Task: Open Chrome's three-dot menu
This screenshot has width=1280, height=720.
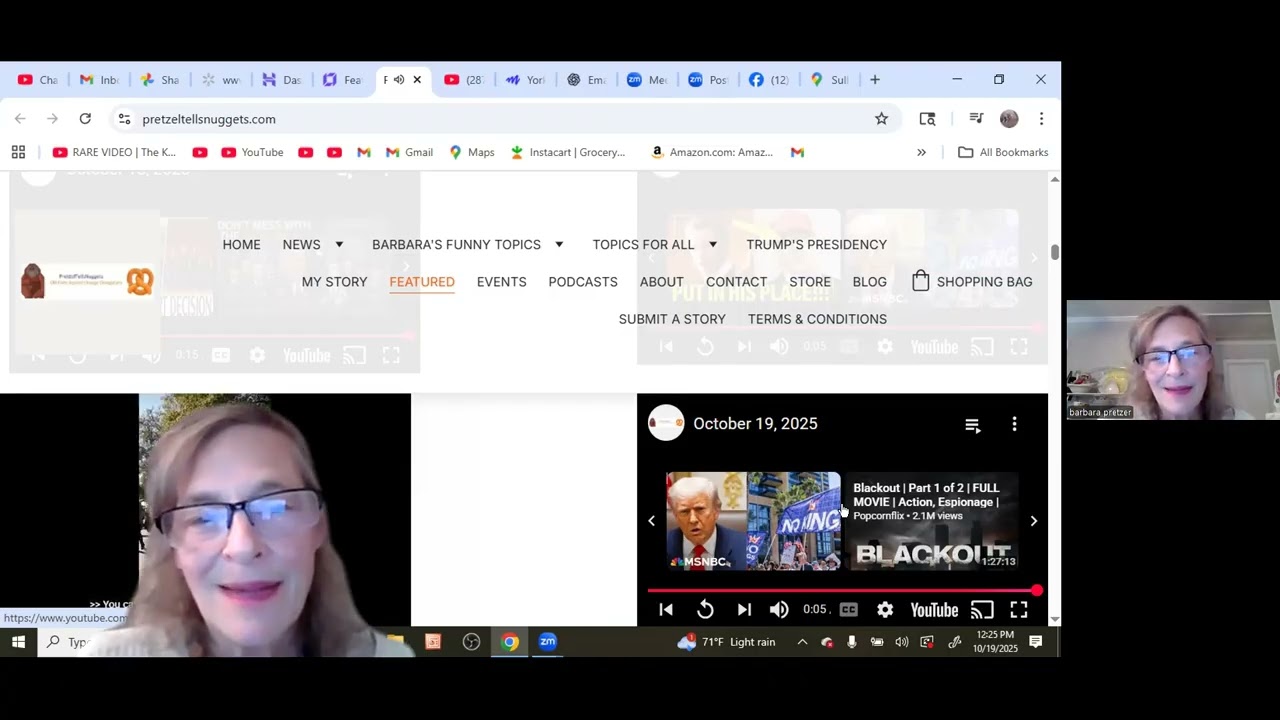Action: click(x=1041, y=119)
